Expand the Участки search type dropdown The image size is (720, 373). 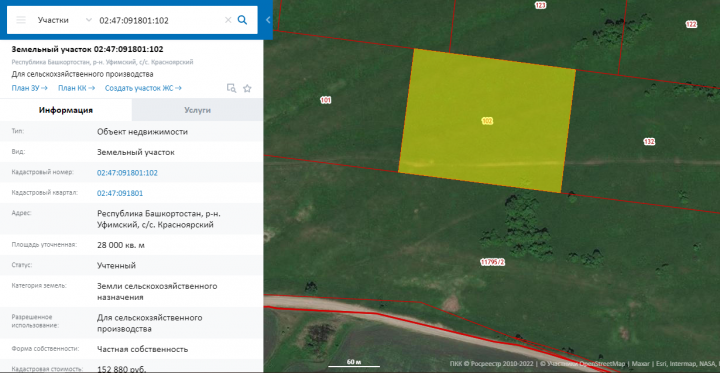coord(89,20)
